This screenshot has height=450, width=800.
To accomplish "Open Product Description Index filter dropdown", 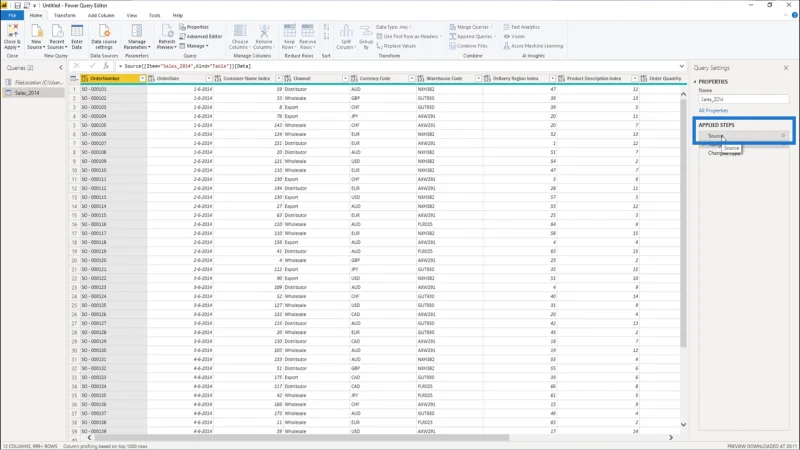I will click(635, 79).
